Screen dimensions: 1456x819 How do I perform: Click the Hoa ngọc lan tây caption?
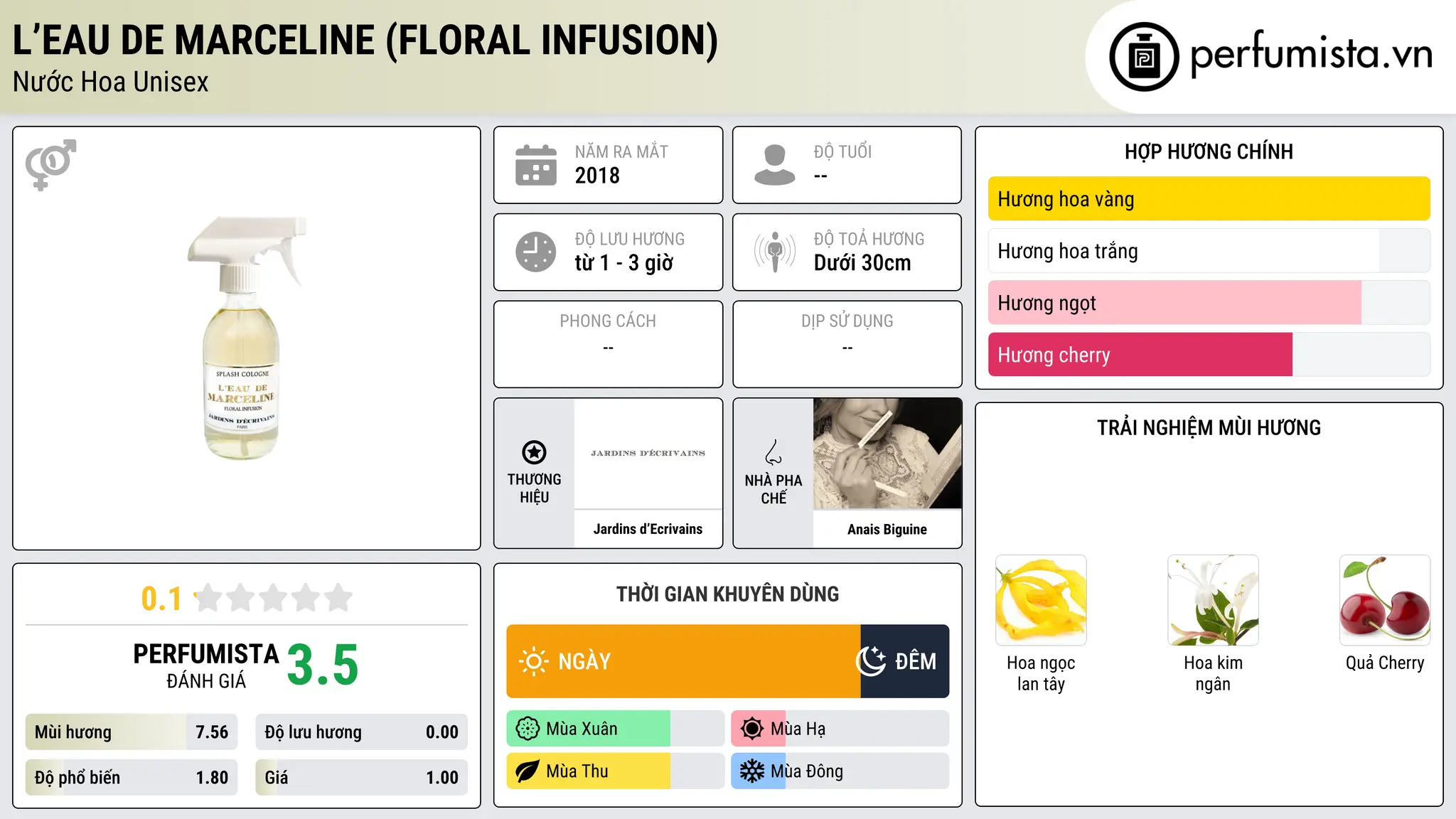tap(1041, 673)
